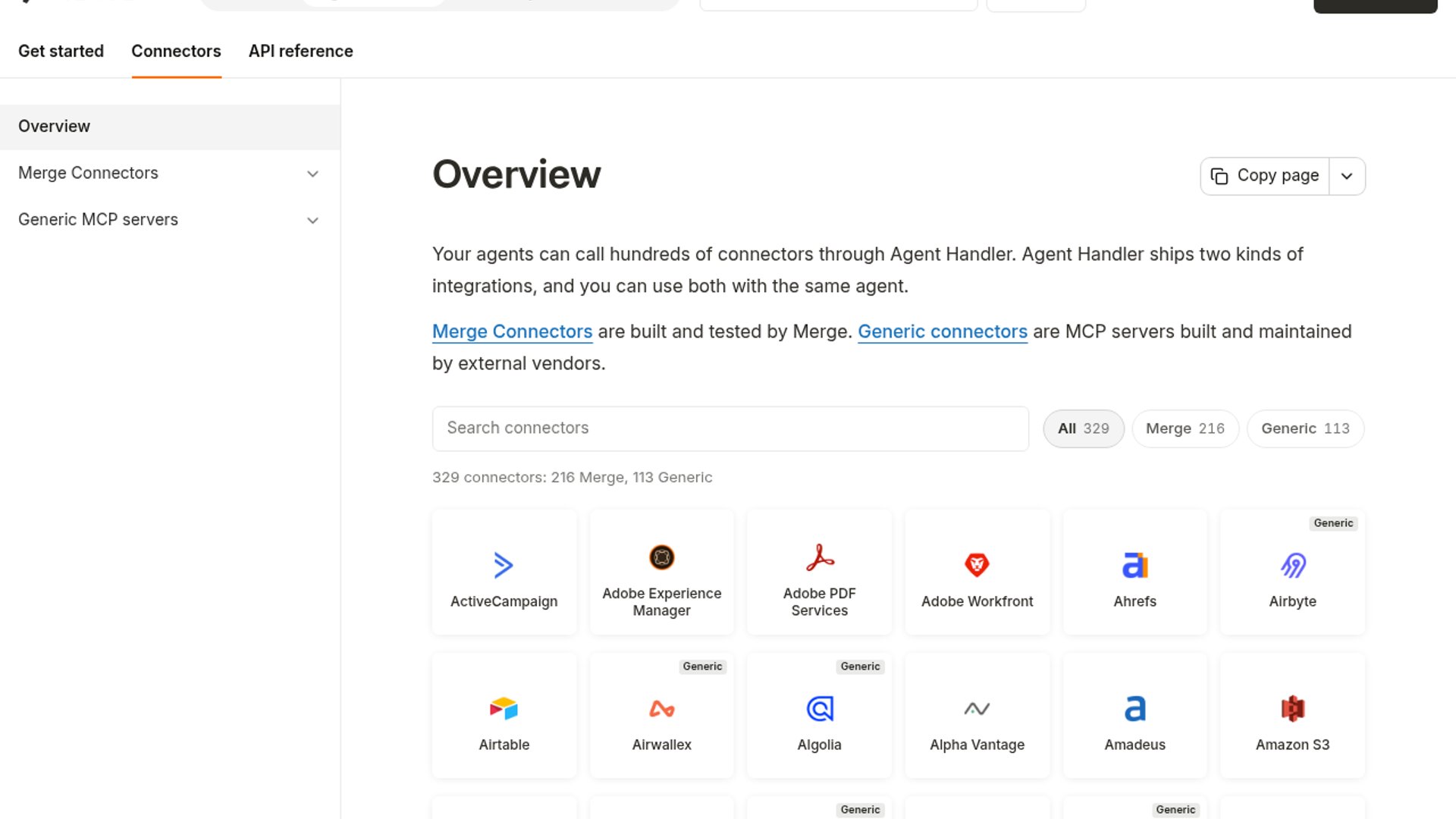The image size is (1456, 819).
Task: Open the Algolia logo icon
Action: point(819,708)
